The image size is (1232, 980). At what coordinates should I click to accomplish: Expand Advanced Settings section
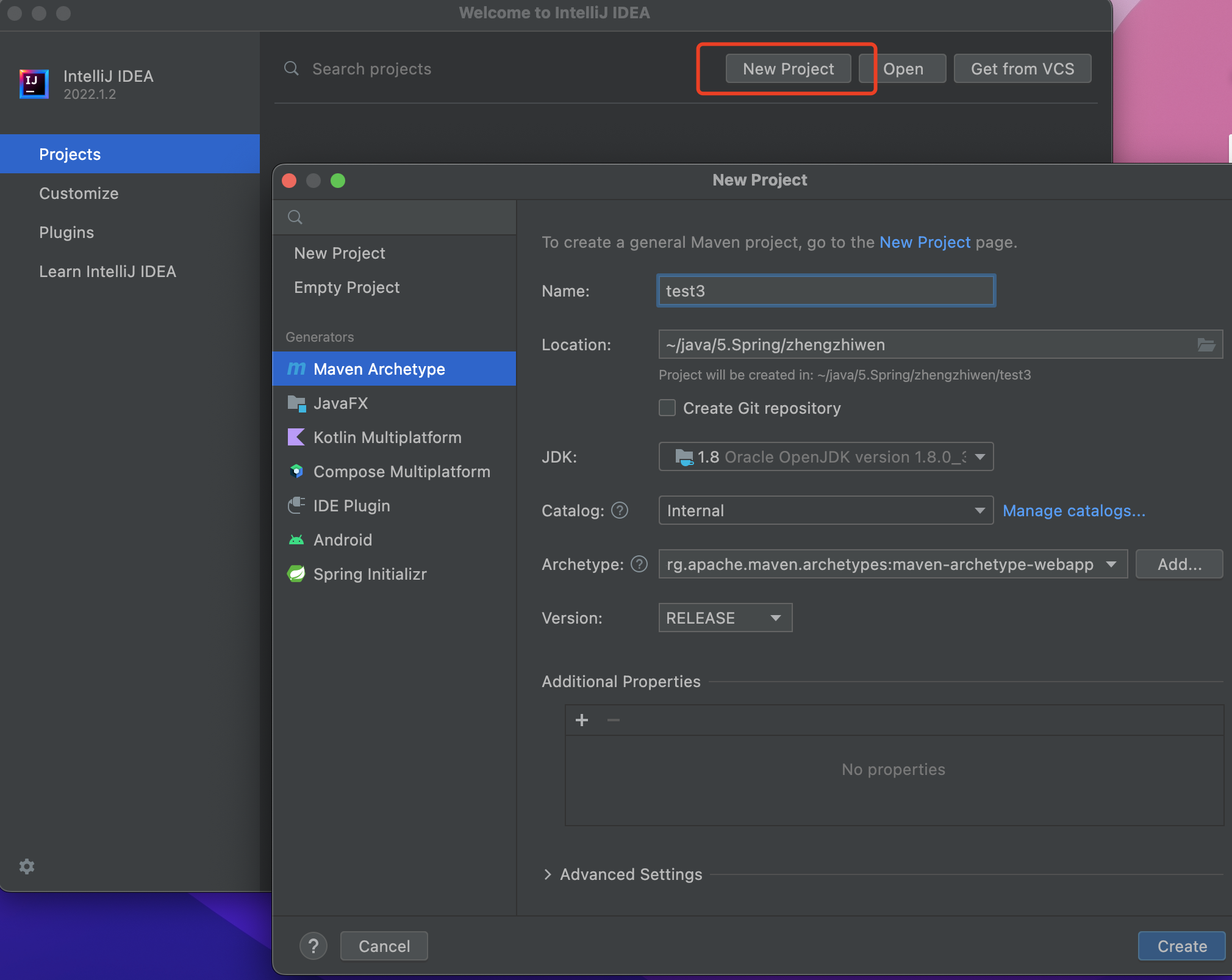click(x=548, y=874)
